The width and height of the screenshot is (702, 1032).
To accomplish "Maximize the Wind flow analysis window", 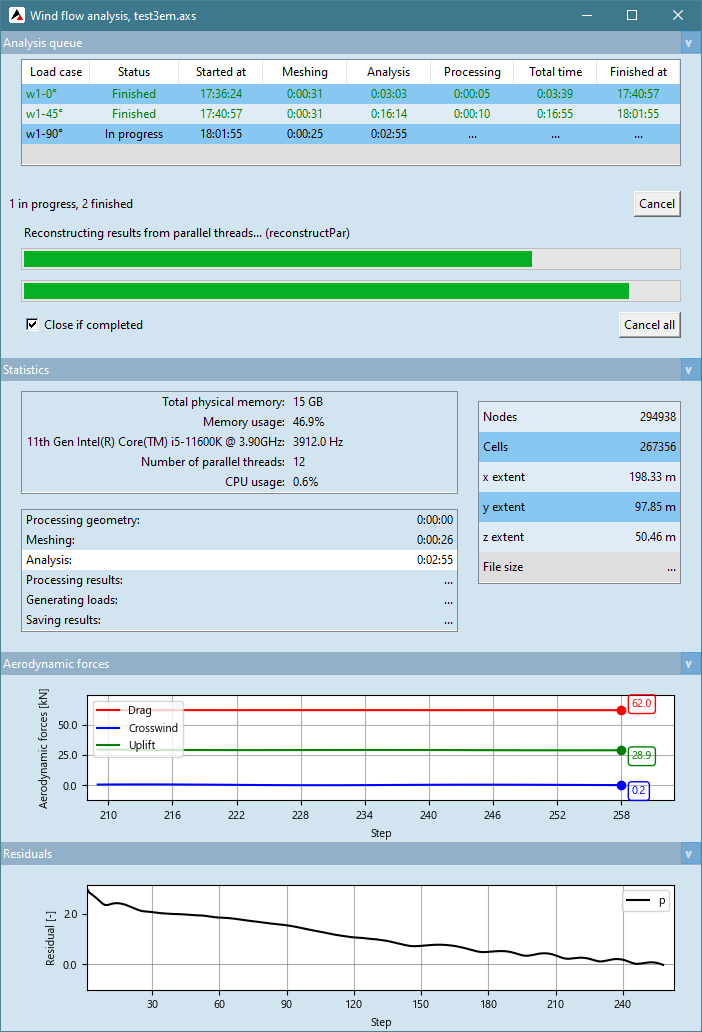I will pos(632,15).
